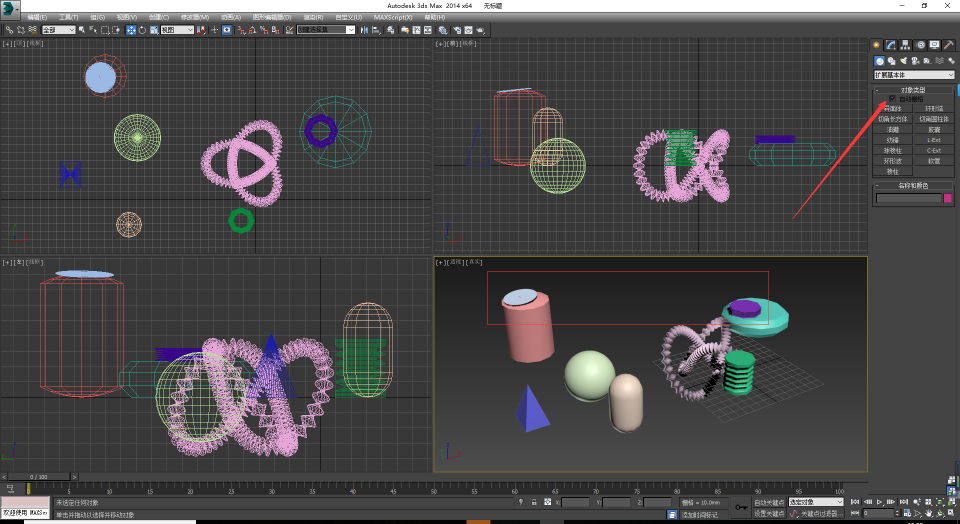Screen dimensions: 960x524
Task: Open the MAXScript(X) menu
Action: pos(394,17)
